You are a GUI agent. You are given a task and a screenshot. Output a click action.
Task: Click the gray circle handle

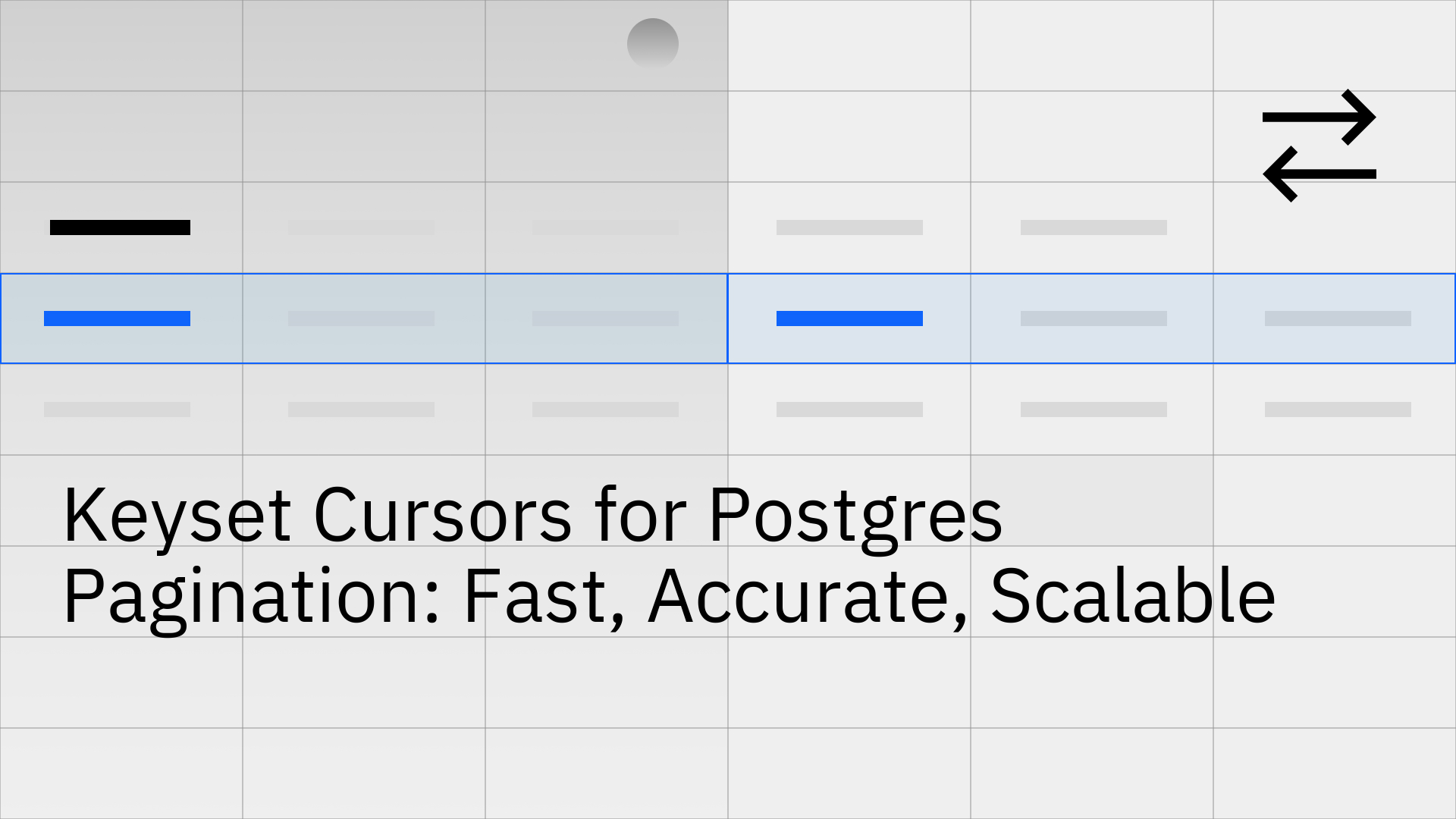(653, 43)
